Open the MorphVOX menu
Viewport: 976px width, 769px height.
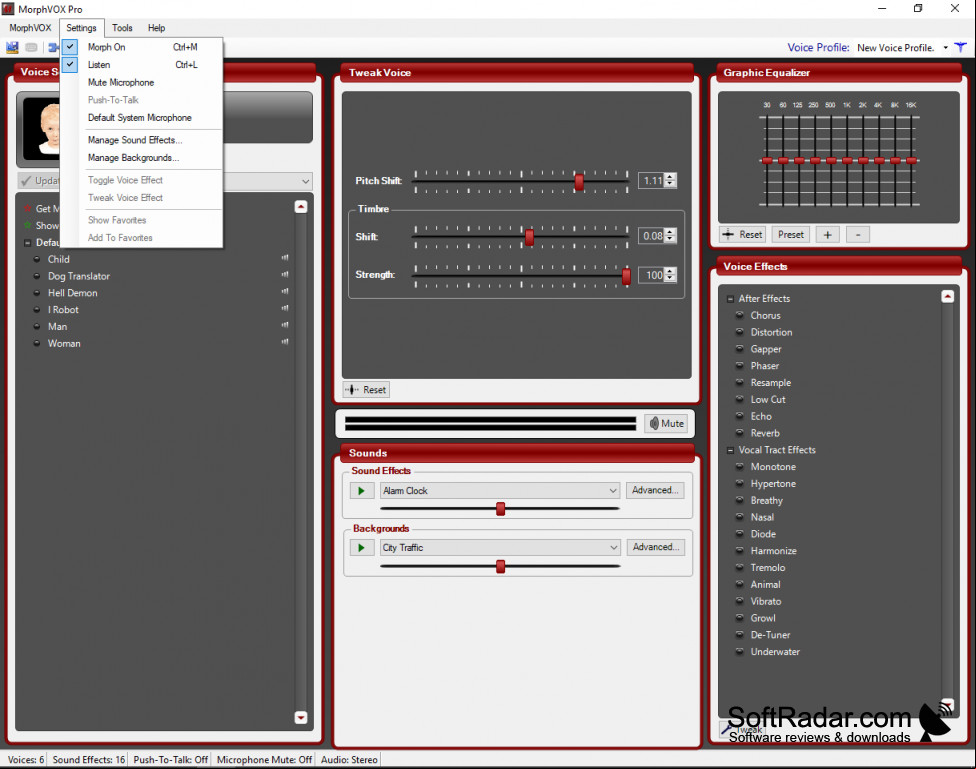coord(30,28)
